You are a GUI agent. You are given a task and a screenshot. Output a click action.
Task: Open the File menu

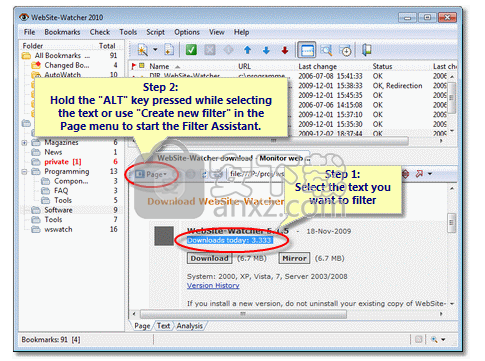(29, 32)
